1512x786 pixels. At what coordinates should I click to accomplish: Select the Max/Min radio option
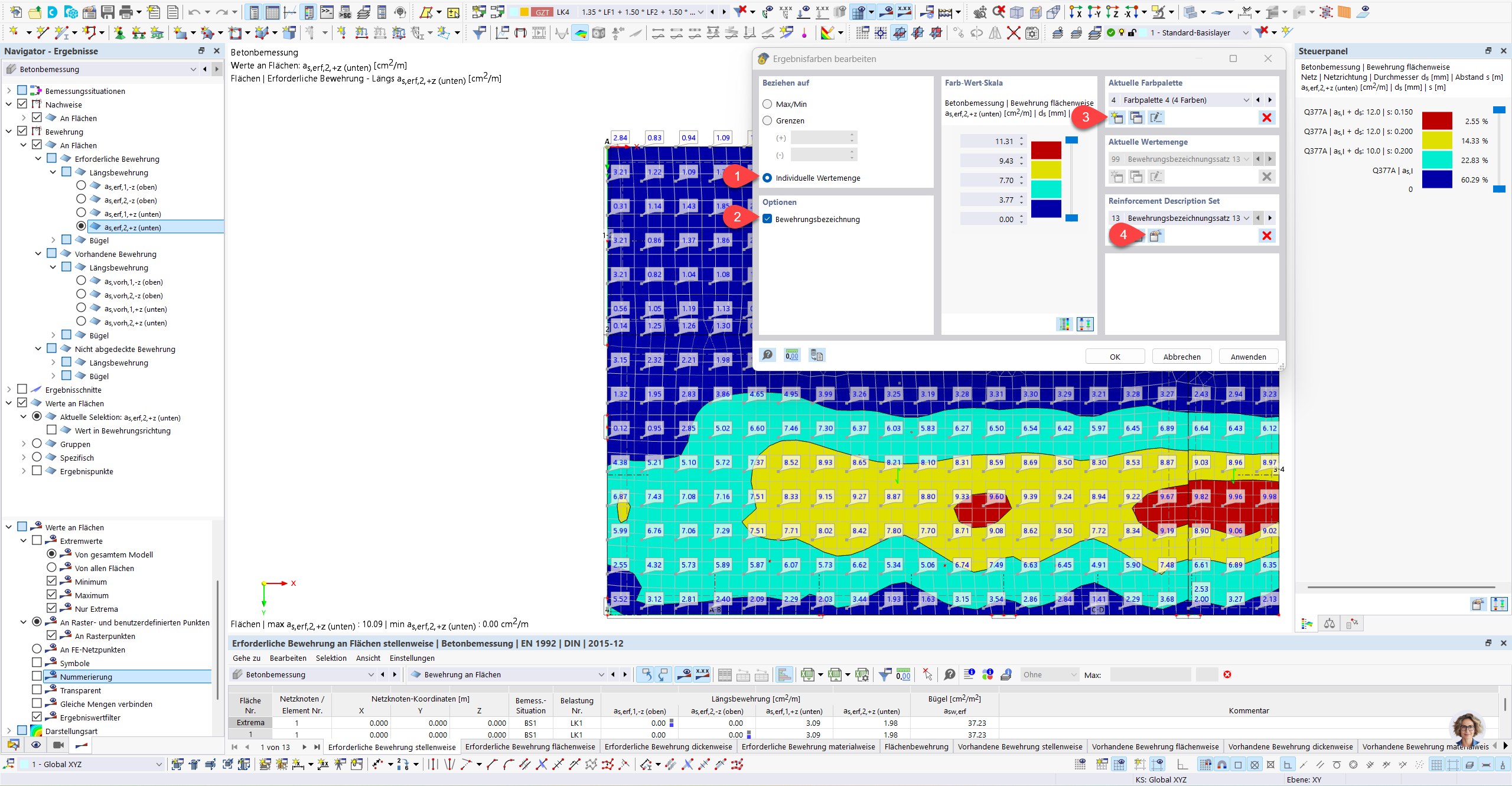[x=767, y=104]
